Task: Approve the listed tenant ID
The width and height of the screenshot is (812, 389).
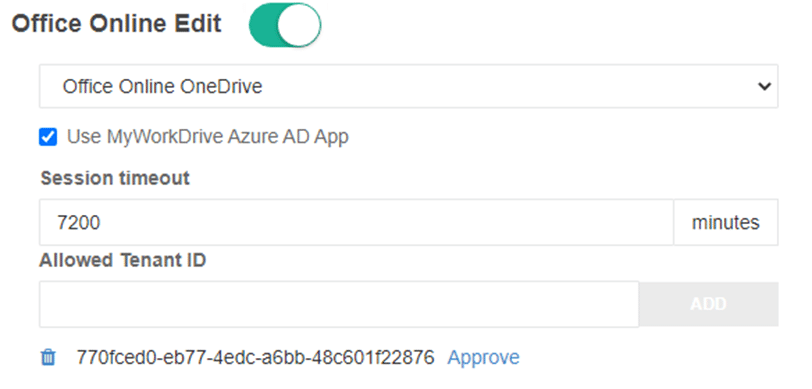Action: pos(483,357)
